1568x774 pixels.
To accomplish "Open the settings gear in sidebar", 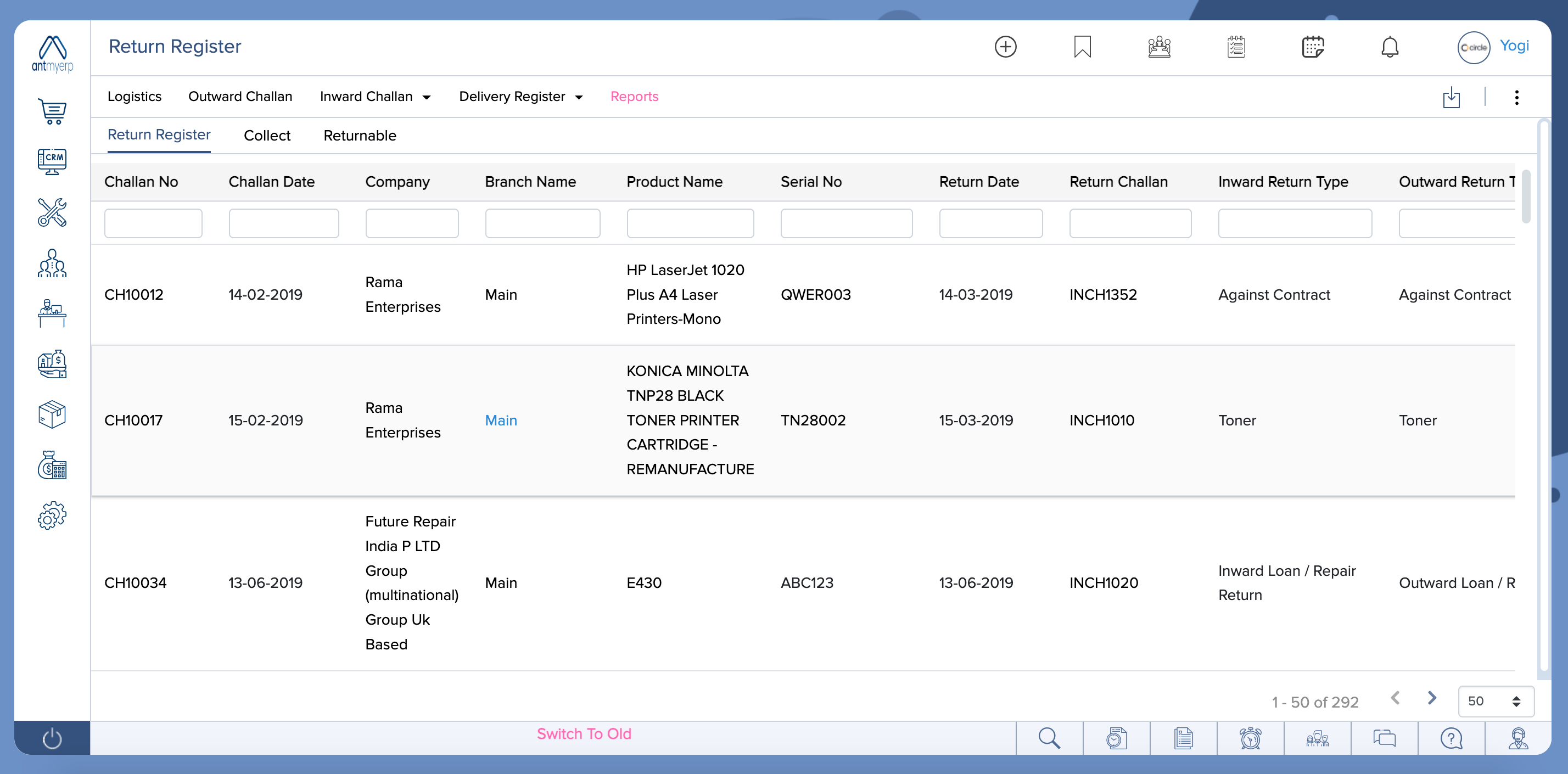I will (52, 515).
